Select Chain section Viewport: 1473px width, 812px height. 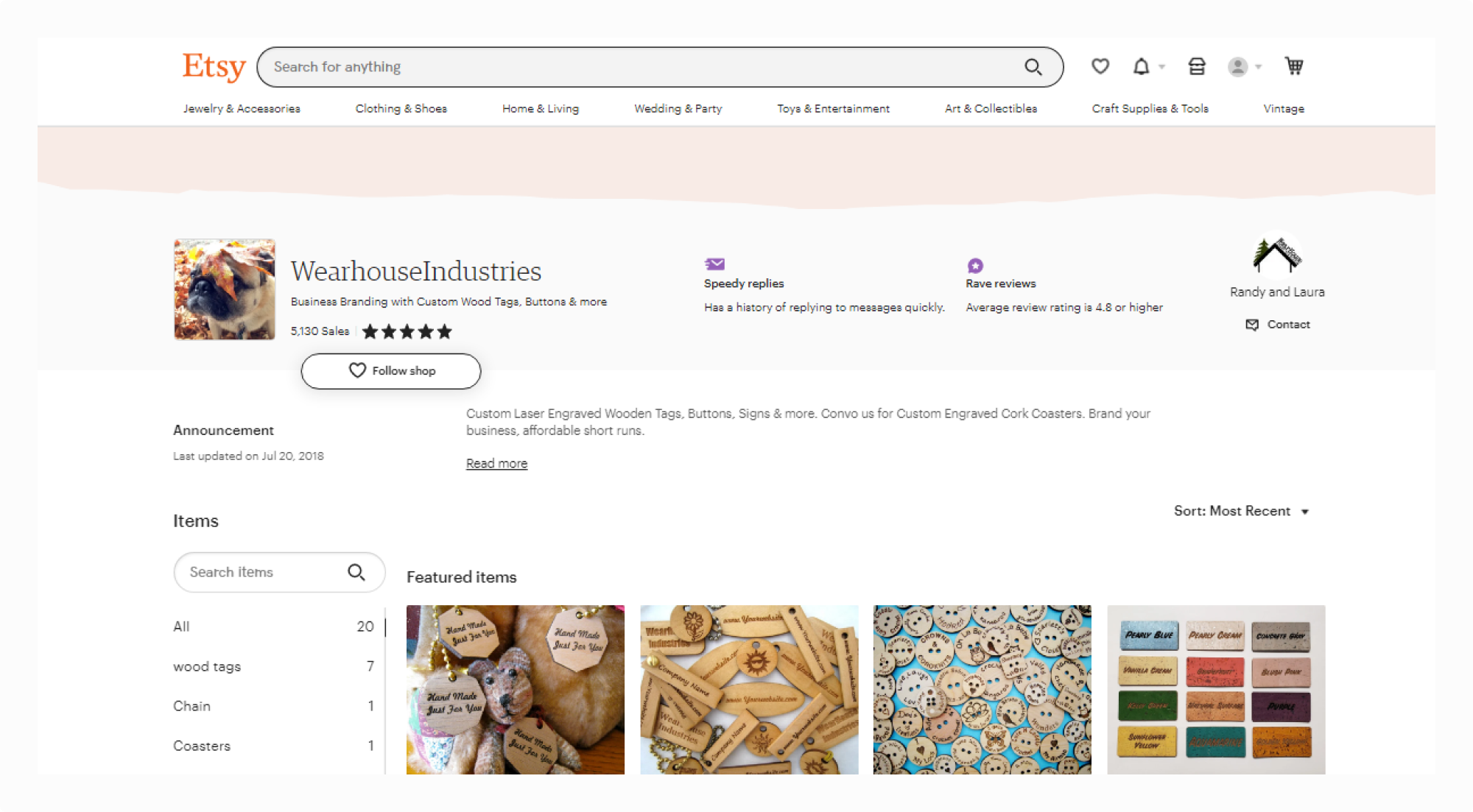click(274, 706)
